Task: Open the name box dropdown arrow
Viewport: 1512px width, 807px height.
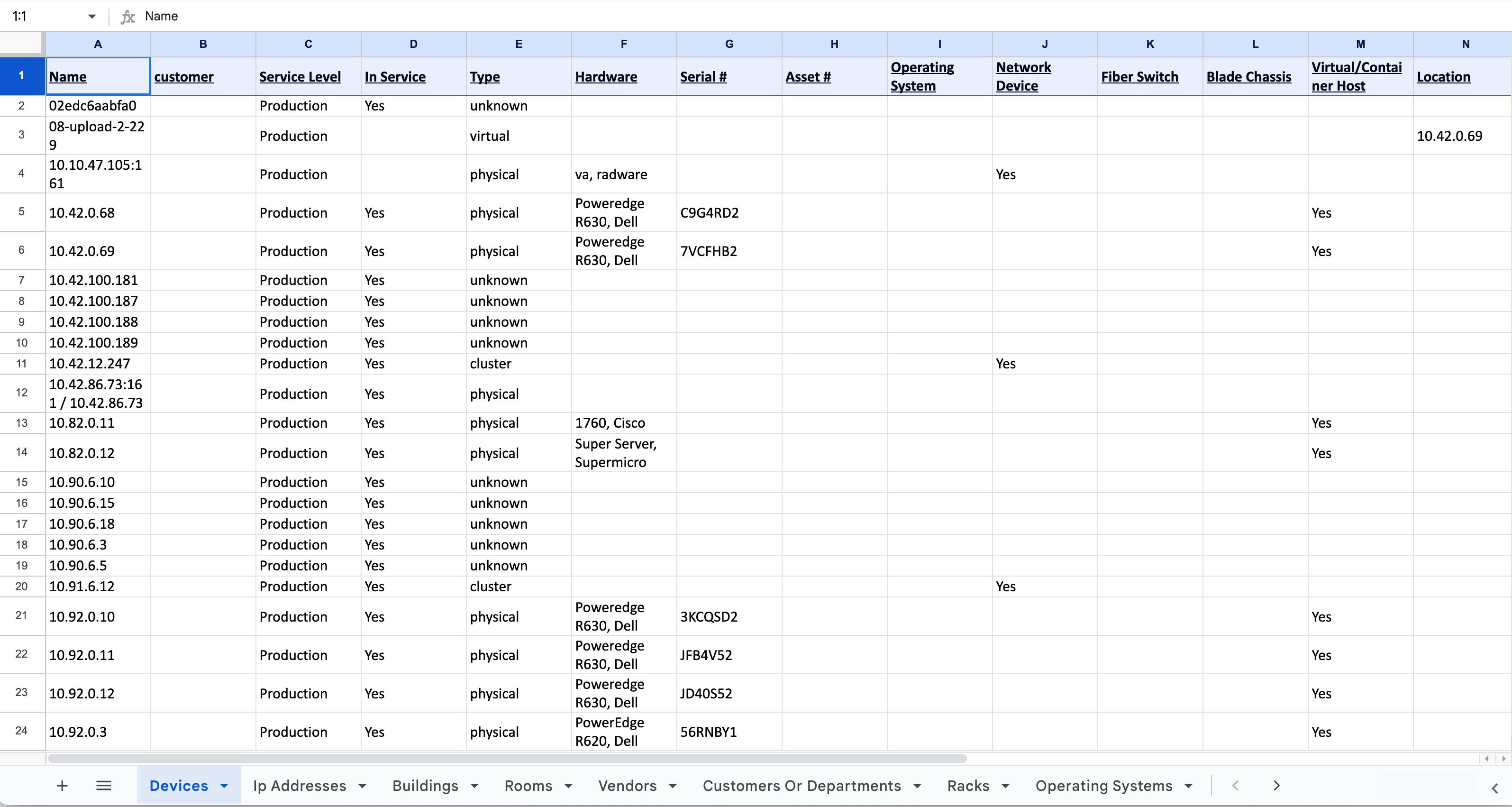Action: tap(91, 17)
